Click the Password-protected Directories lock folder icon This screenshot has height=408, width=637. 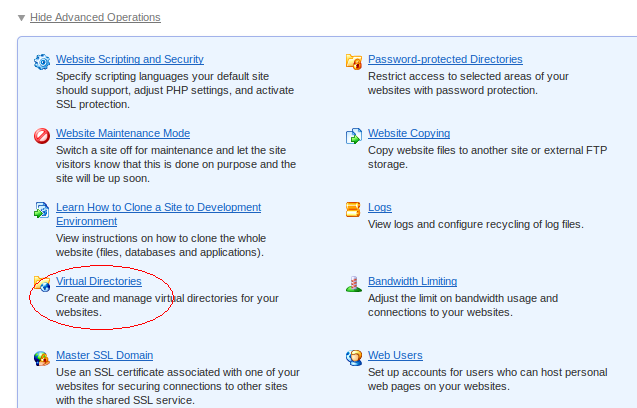point(354,62)
